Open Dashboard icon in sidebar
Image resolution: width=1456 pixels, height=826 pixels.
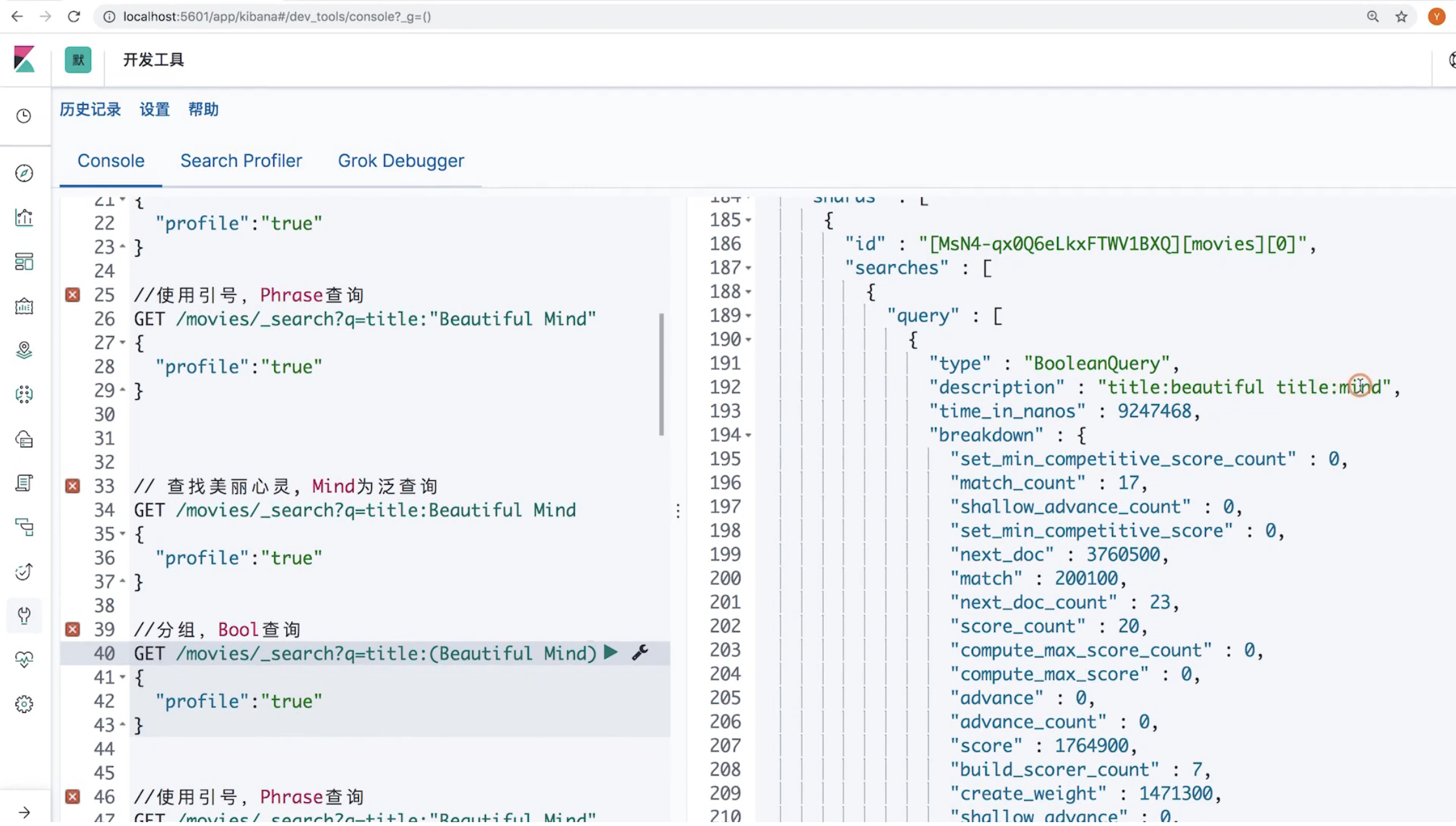point(24,262)
